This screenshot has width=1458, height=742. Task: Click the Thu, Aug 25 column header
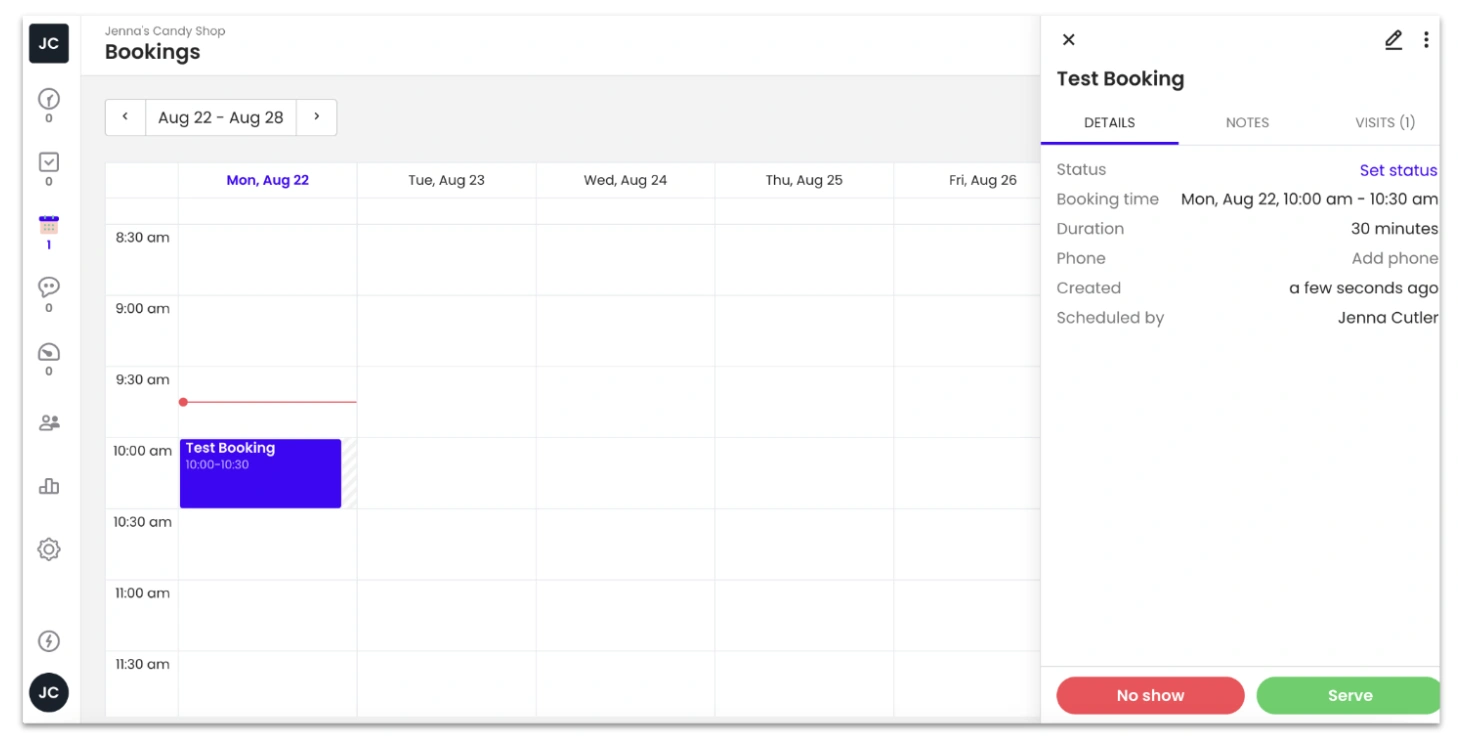pos(804,180)
